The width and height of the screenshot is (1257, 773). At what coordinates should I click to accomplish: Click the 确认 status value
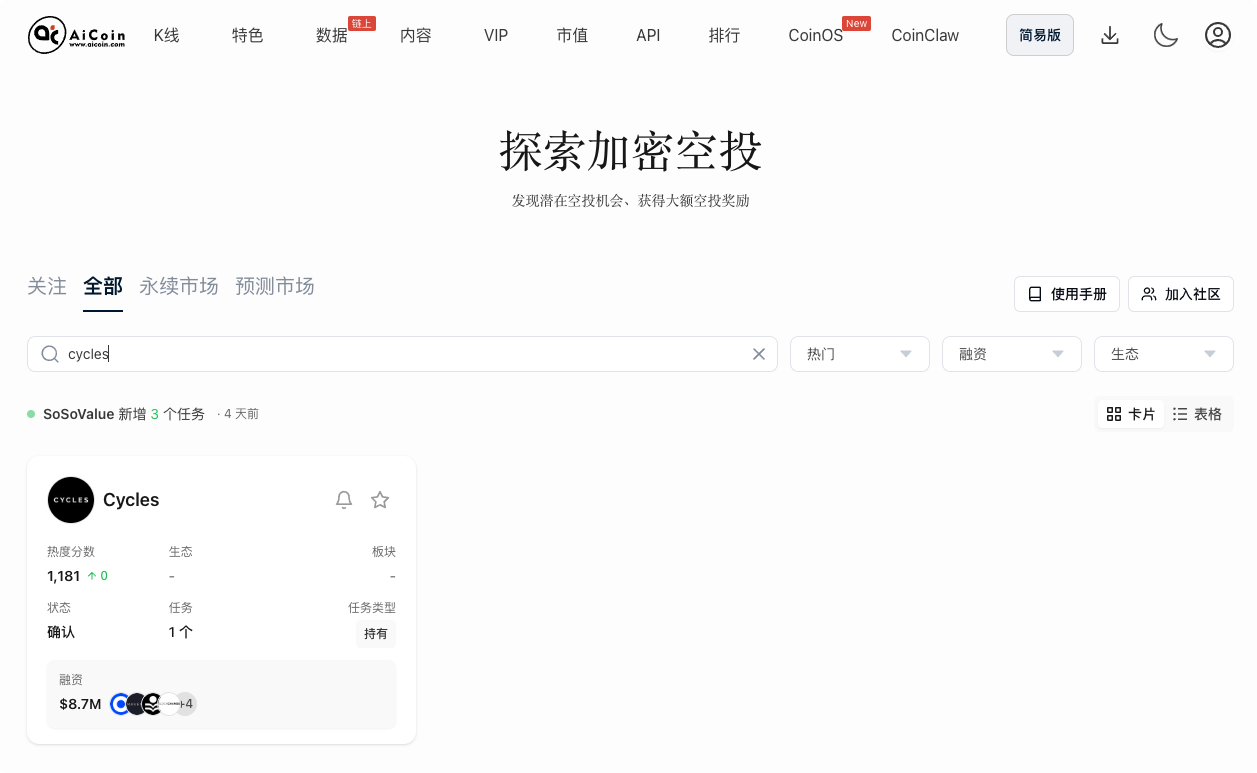61,632
